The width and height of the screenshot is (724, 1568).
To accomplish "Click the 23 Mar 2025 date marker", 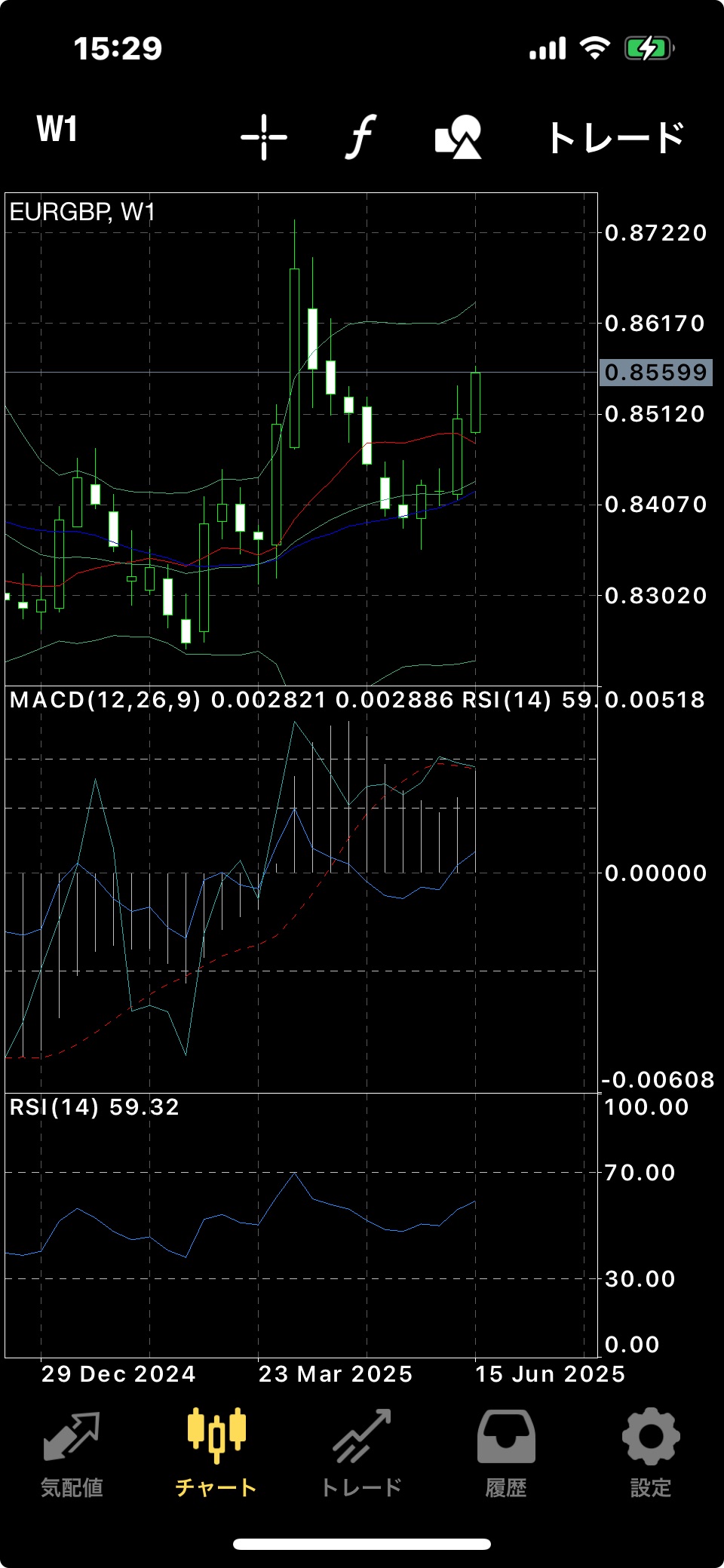I will coord(335,1374).
